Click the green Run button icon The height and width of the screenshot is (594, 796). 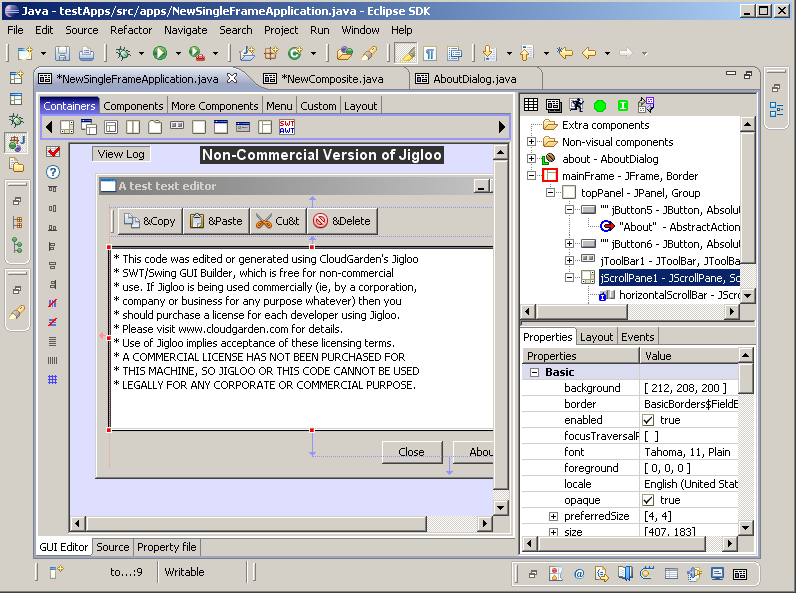(x=159, y=53)
